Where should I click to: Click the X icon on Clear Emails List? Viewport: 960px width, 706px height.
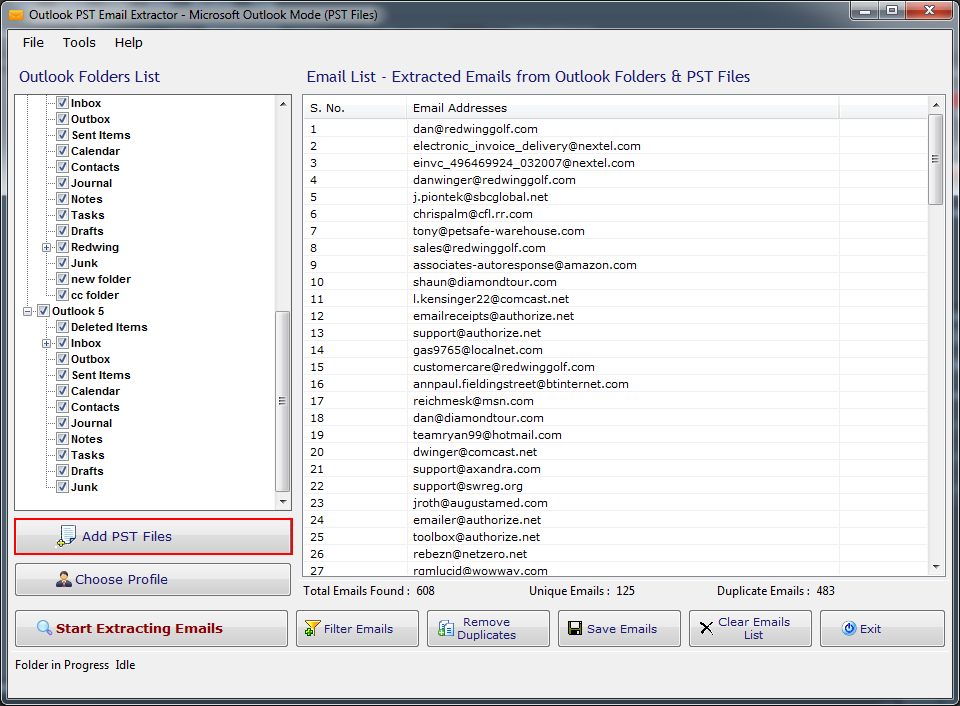(706, 628)
